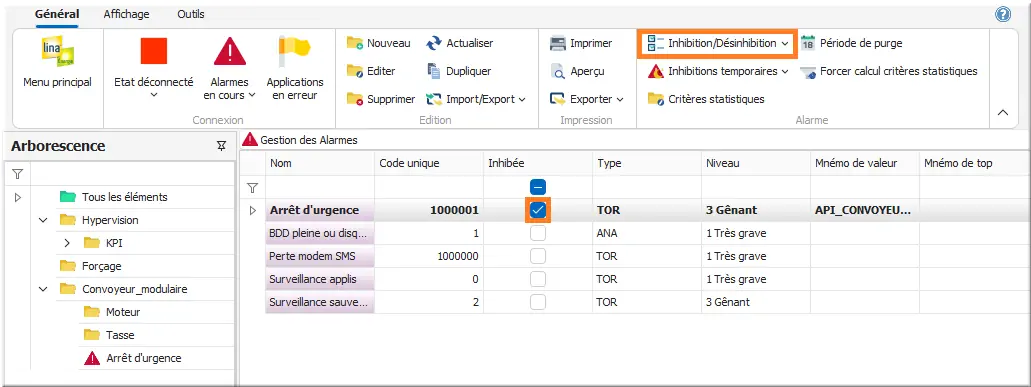This screenshot has height=387, width=1031.
Task: Click Forcer calcul critères statistiques icon
Action: click(808, 72)
